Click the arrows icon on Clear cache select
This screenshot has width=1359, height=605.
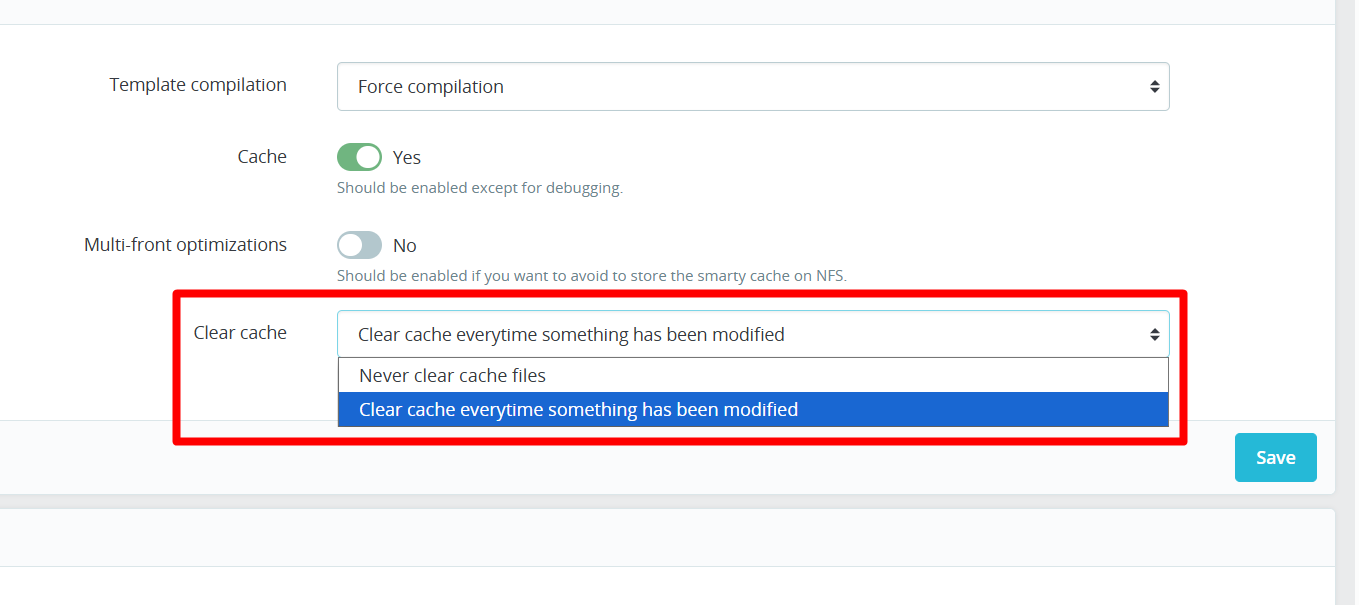(1154, 334)
